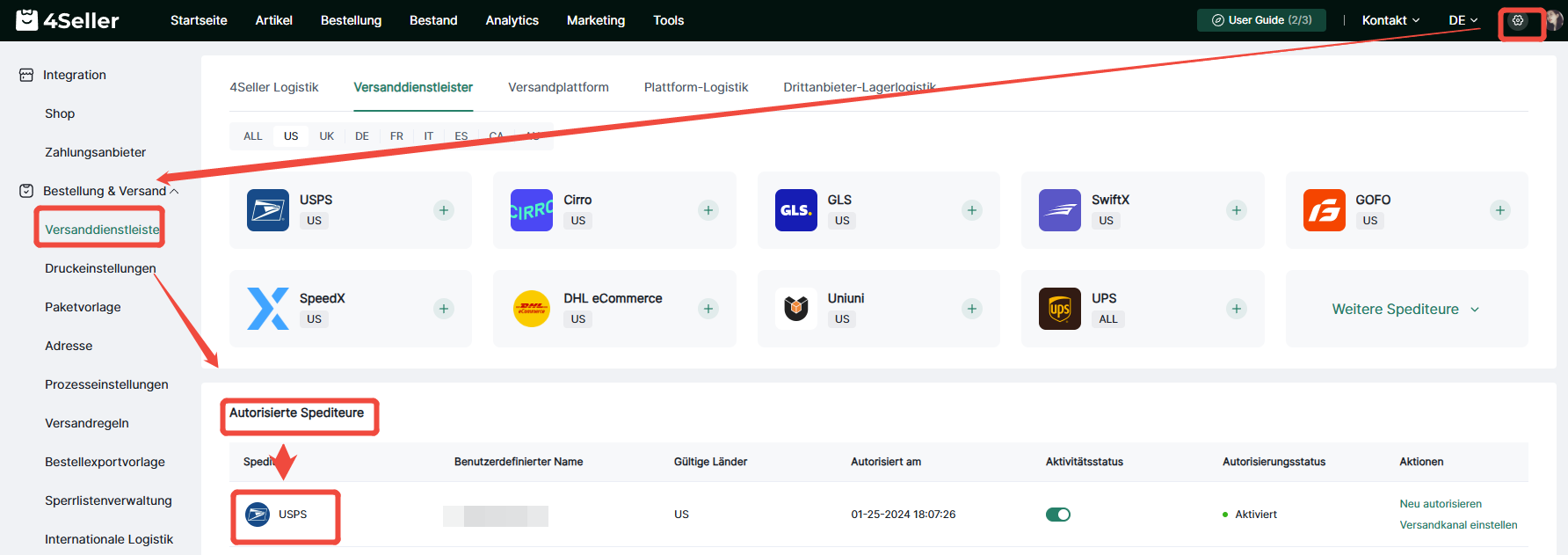
Task: Switch to Versandplattform tab
Action: point(558,87)
